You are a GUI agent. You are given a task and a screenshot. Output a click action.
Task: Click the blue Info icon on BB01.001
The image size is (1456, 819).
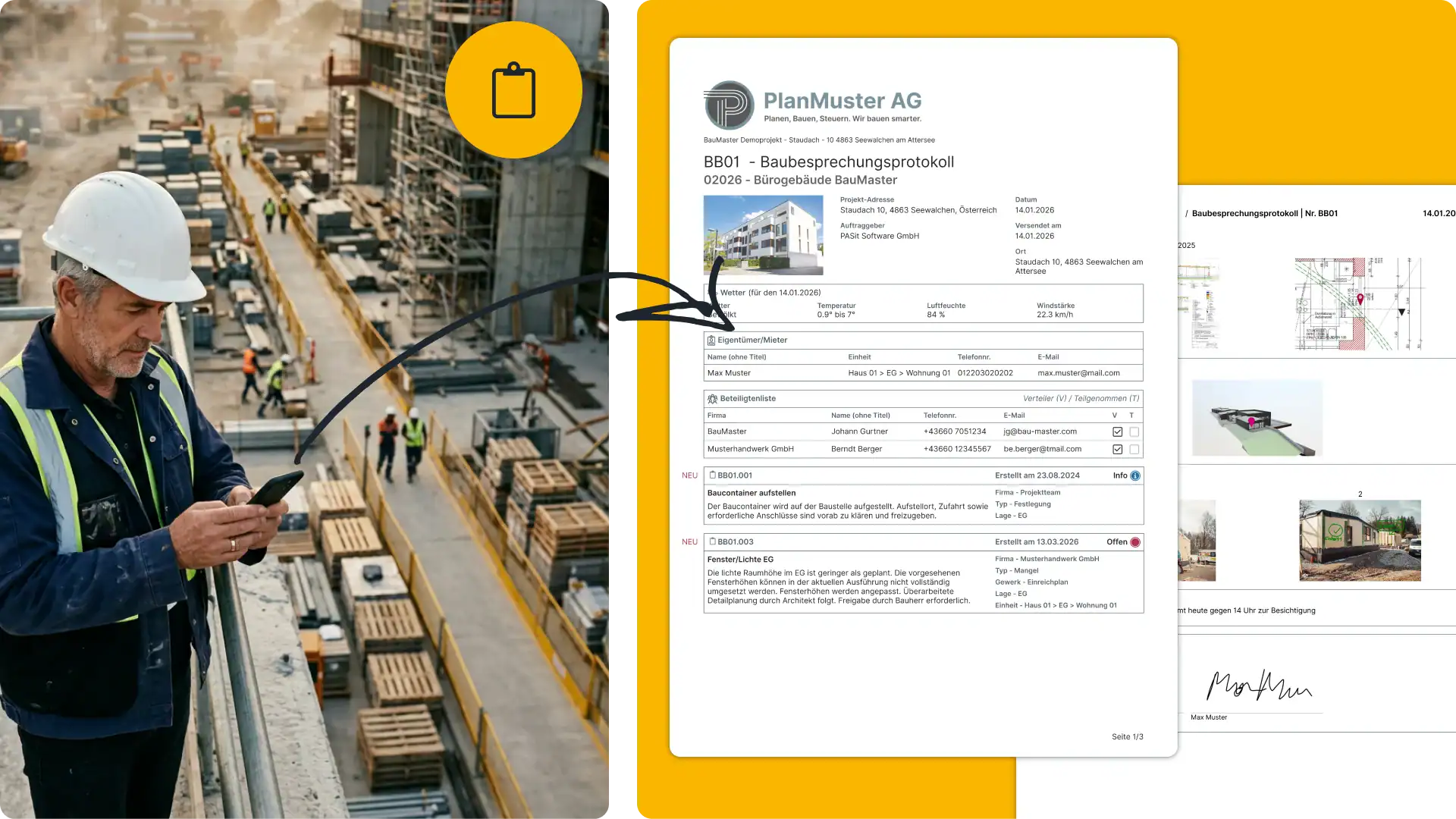click(1135, 475)
